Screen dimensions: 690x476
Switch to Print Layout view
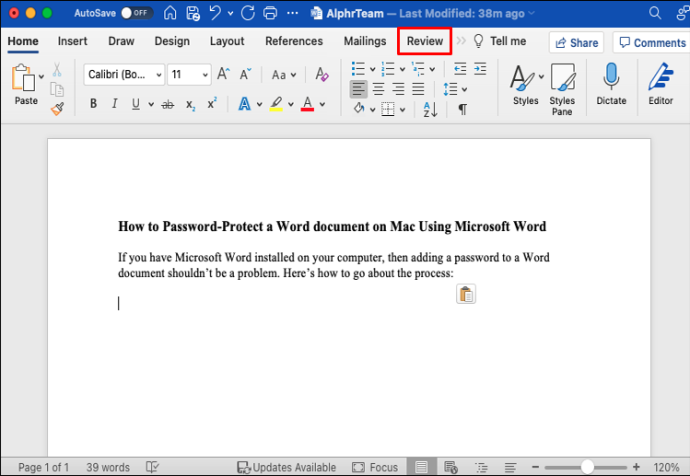pyautogui.click(x=421, y=466)
